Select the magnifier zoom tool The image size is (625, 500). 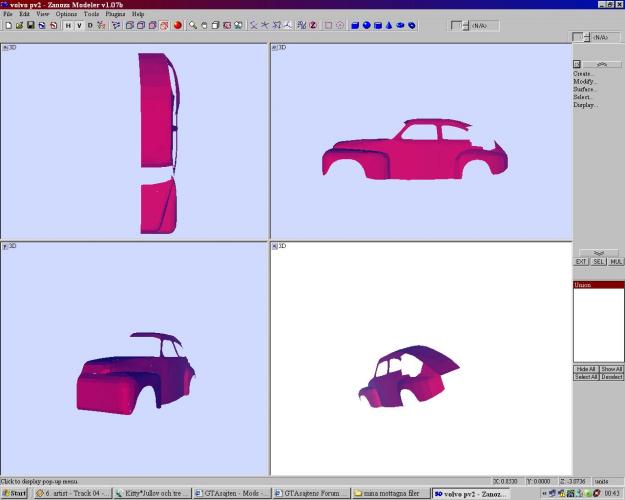coord(193,25)
